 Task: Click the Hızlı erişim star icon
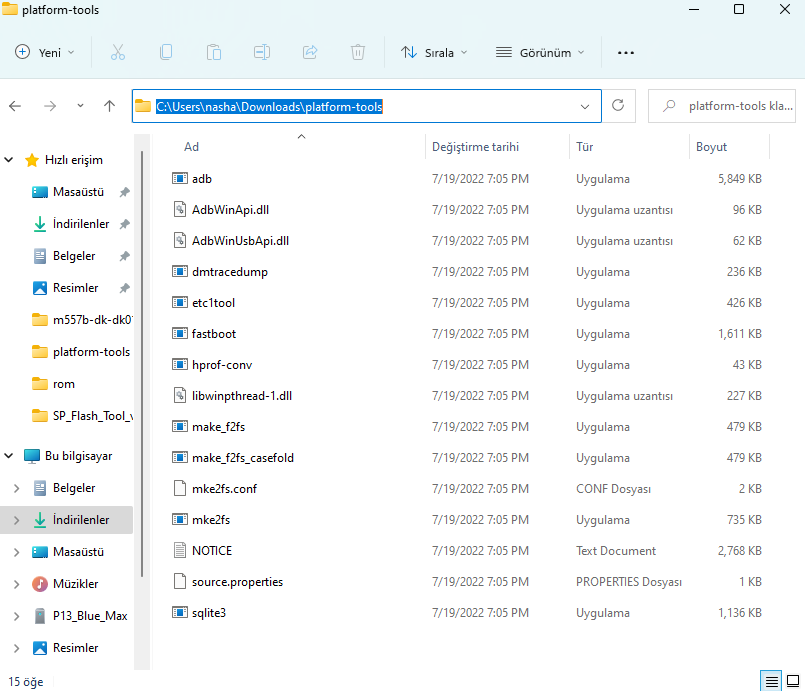click(x=32, y=160)
